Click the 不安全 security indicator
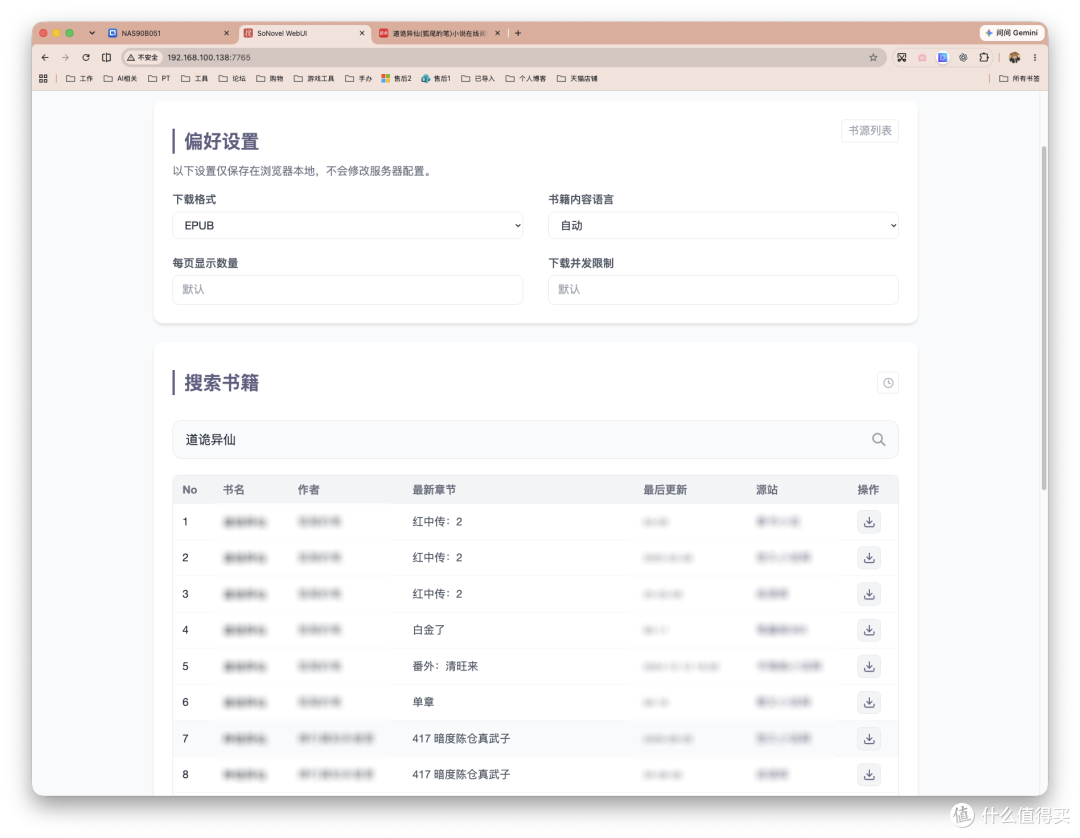 click(143, 58)
